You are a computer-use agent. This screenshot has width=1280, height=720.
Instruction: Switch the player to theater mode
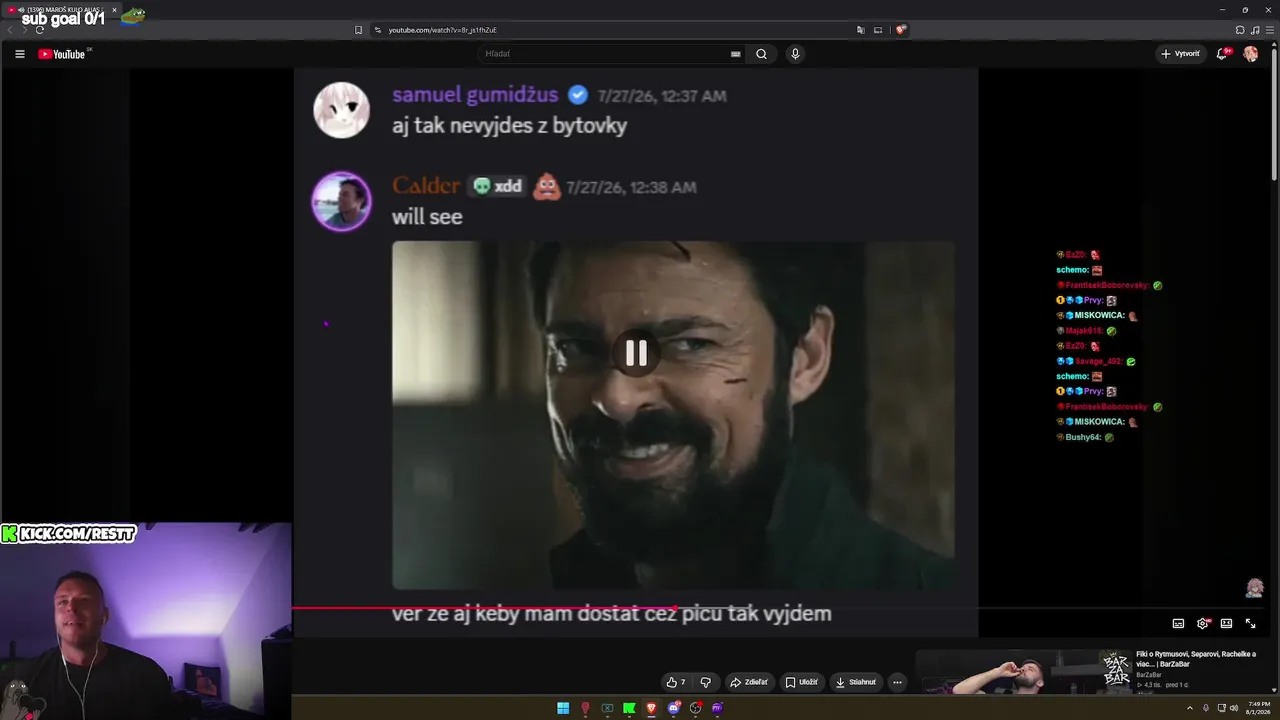coord(1226,624)
